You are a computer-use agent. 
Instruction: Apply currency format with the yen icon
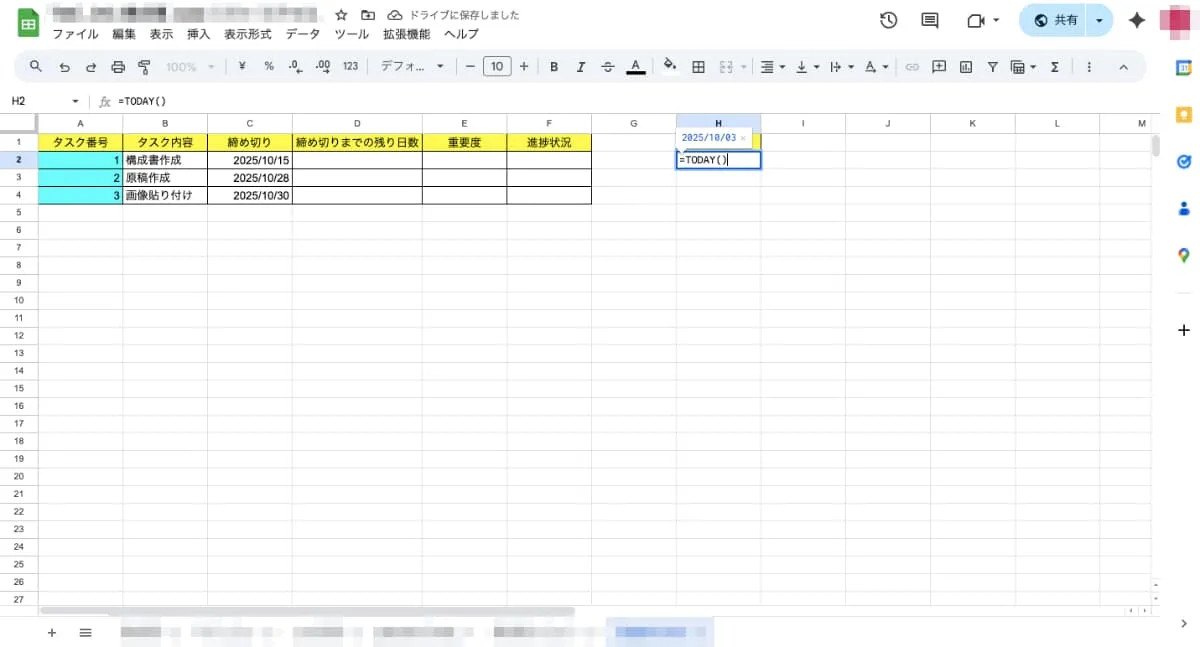241,67
